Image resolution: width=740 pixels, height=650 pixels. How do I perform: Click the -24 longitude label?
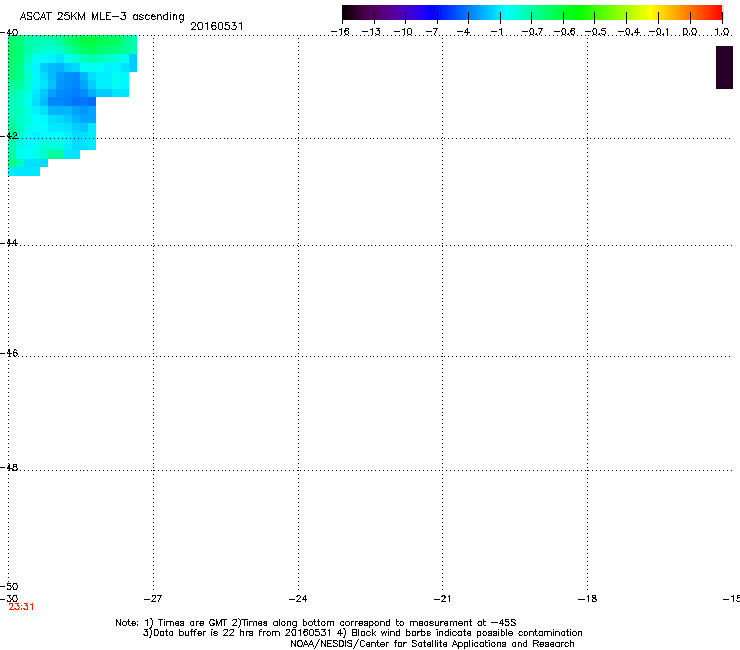point(298,599)
